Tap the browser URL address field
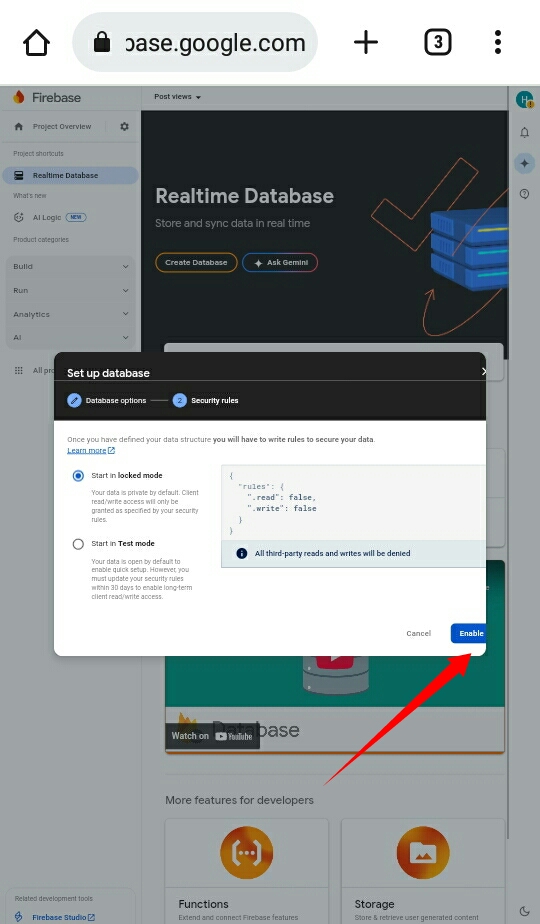 click(195, 42)
